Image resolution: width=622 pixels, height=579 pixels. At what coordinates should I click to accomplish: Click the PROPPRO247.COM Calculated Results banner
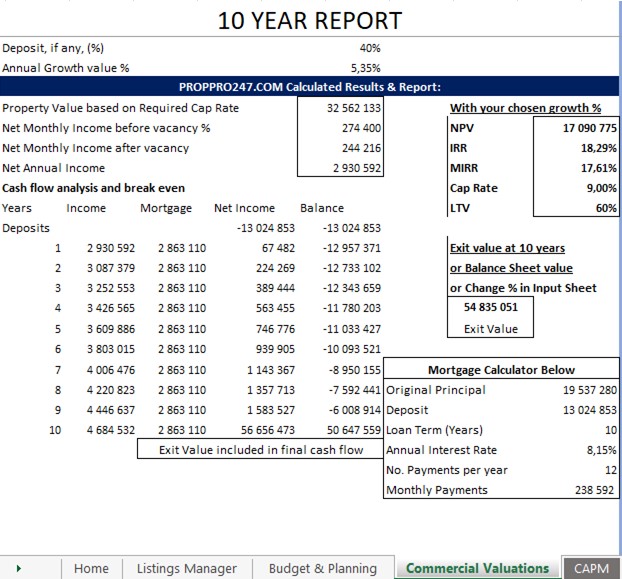[x=309, y=86]
